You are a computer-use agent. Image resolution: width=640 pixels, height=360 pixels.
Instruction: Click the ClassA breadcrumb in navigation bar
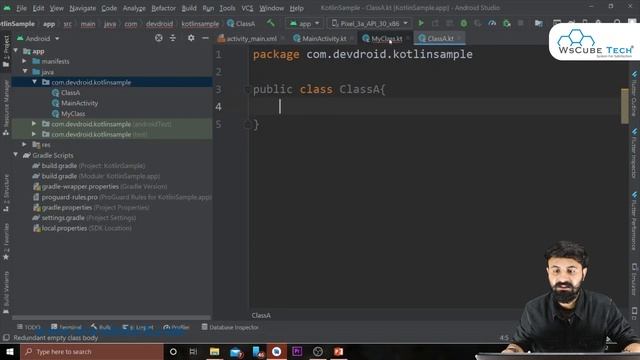[x=241, y=24]
